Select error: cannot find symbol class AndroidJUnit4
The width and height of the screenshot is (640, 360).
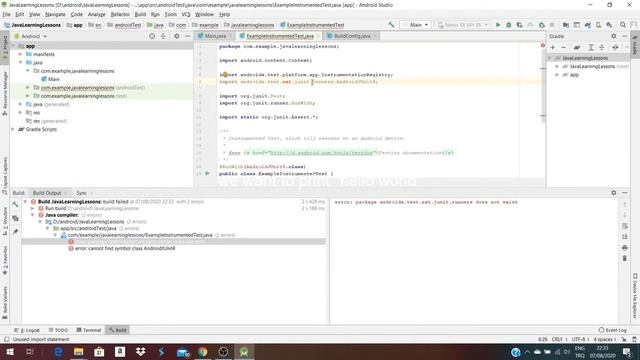[125, 248]
